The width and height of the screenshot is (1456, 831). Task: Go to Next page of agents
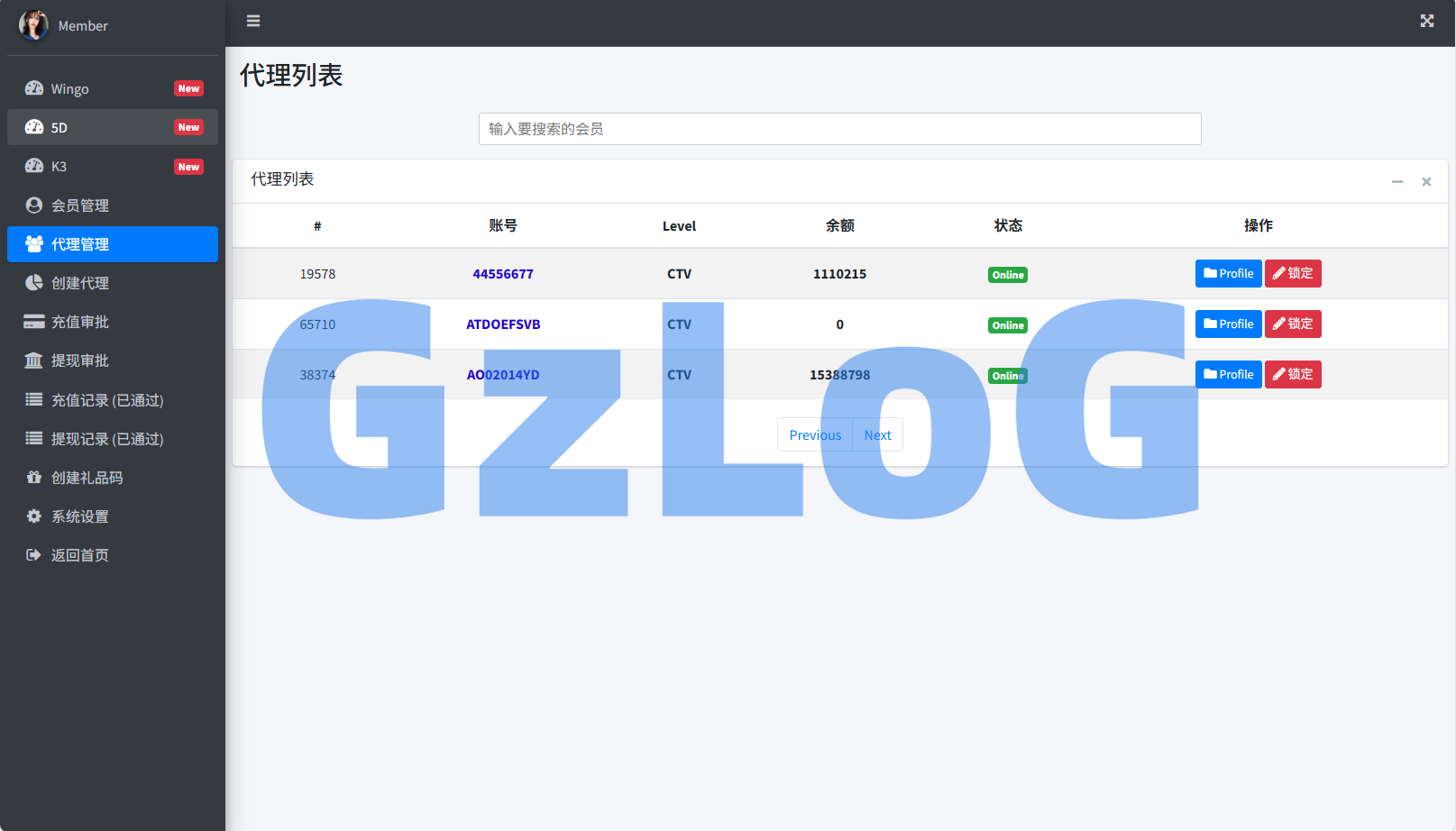876,434
